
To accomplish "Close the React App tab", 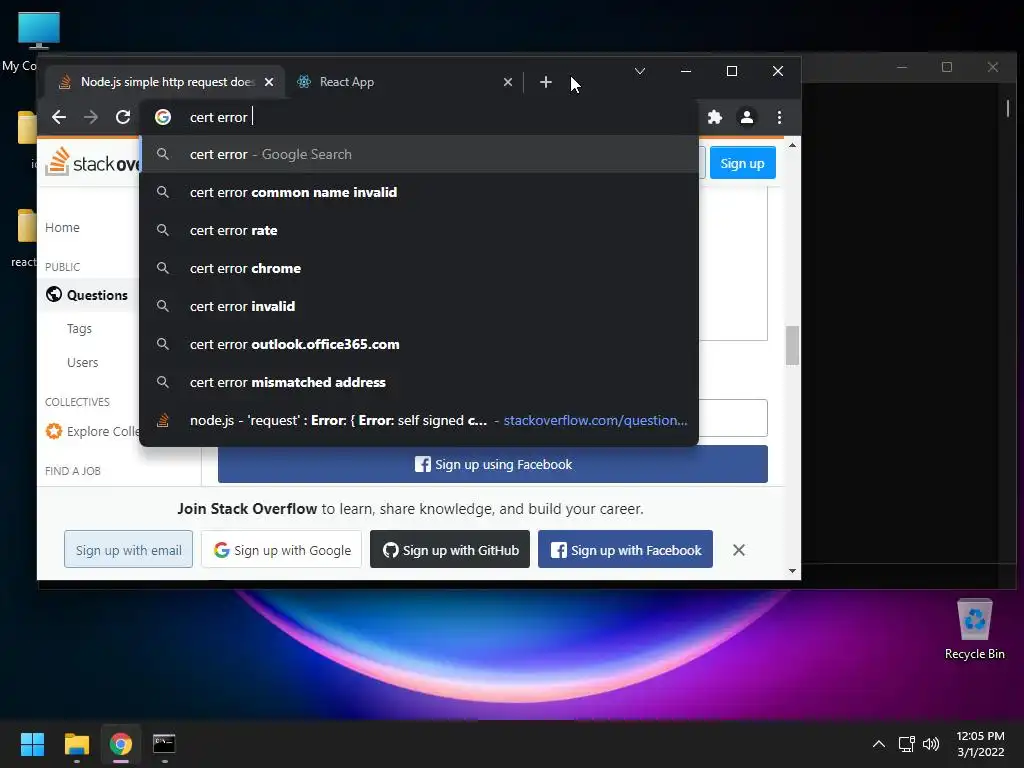I will tap(508, 82).
